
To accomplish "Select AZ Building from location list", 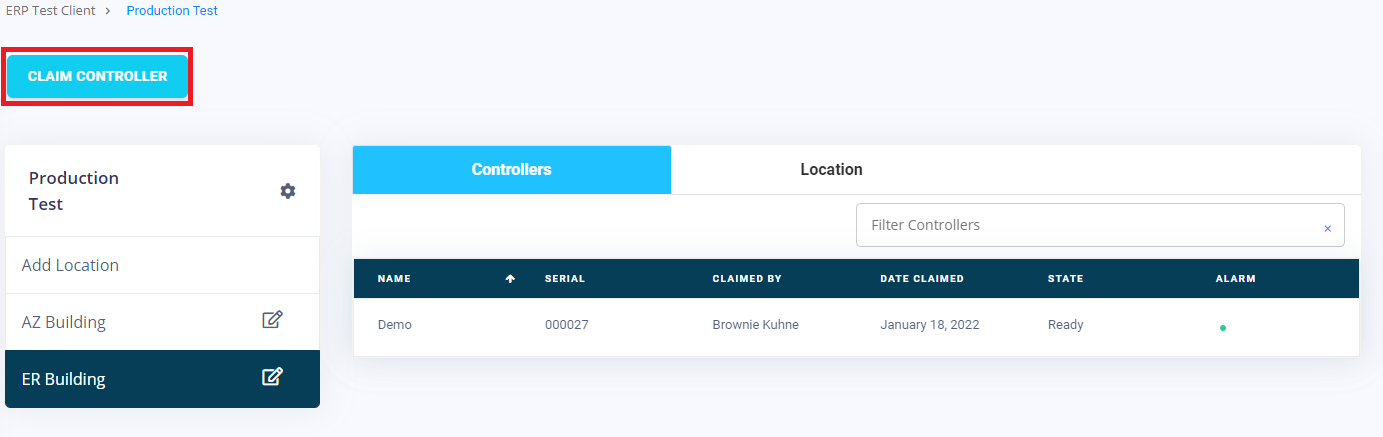I will point(64,322).
